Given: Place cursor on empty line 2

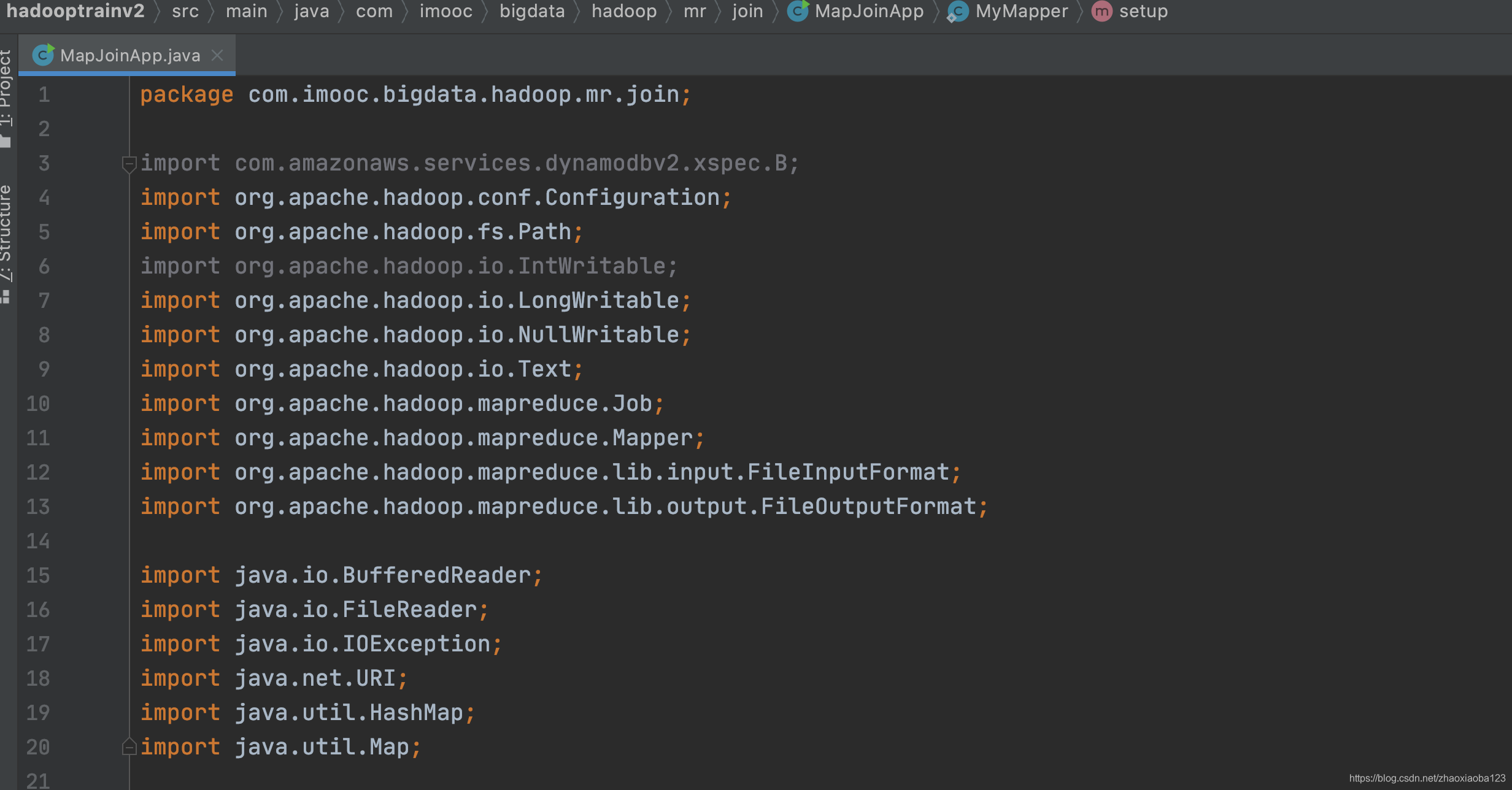Looking at the screenshot, I should tap(820, 129).
